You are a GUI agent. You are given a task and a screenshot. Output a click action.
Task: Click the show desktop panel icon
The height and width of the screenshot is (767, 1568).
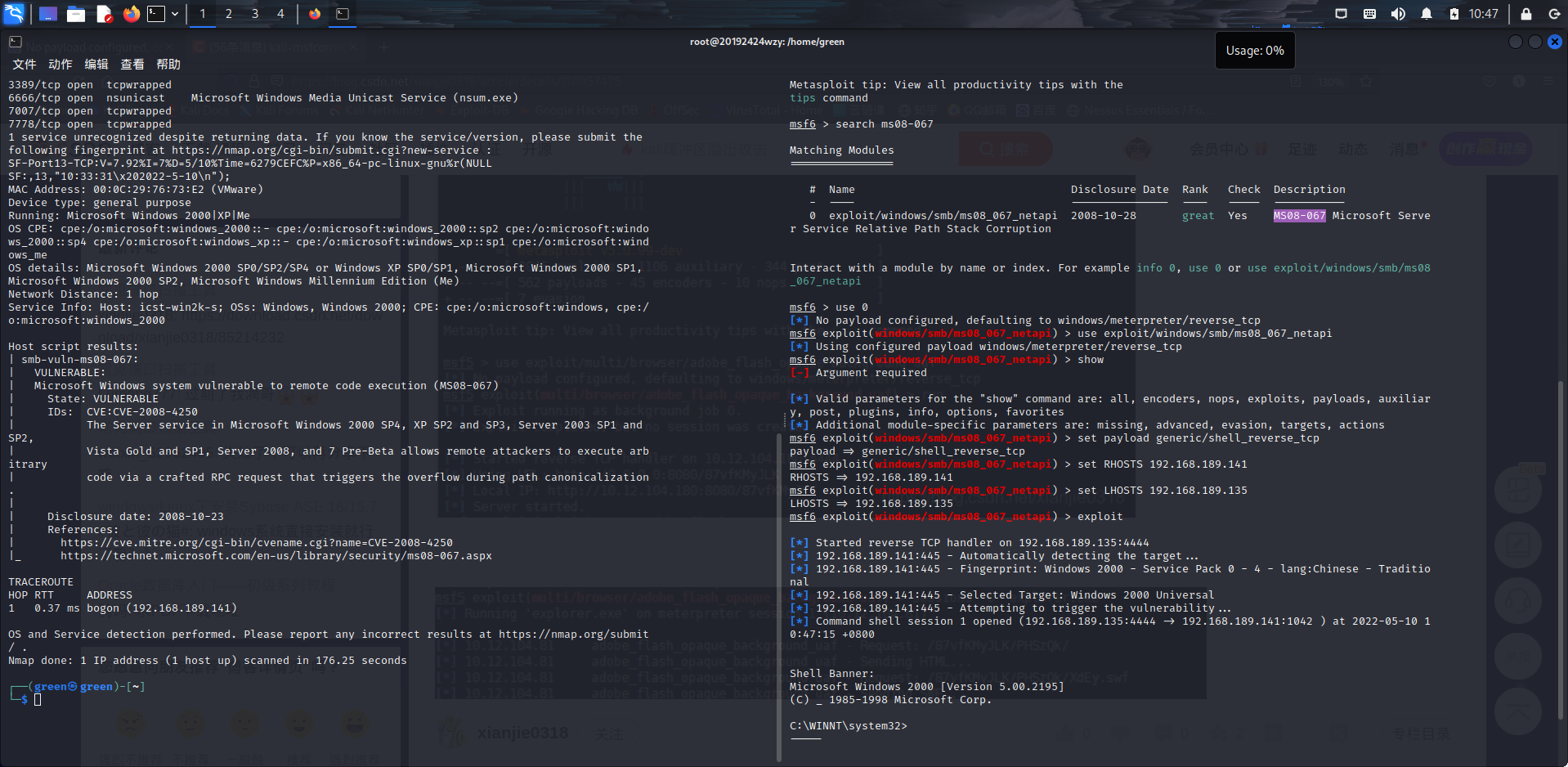(48, 14)
